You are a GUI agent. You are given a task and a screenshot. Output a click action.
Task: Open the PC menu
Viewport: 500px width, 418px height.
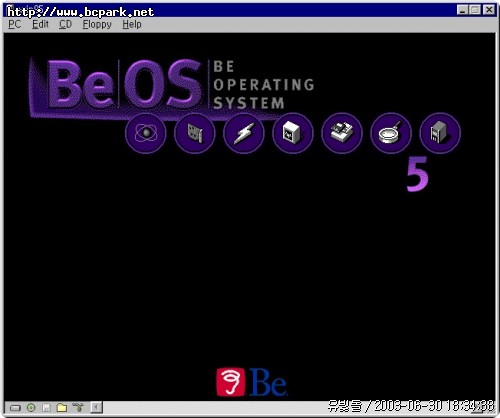click(x=15, y=24)
